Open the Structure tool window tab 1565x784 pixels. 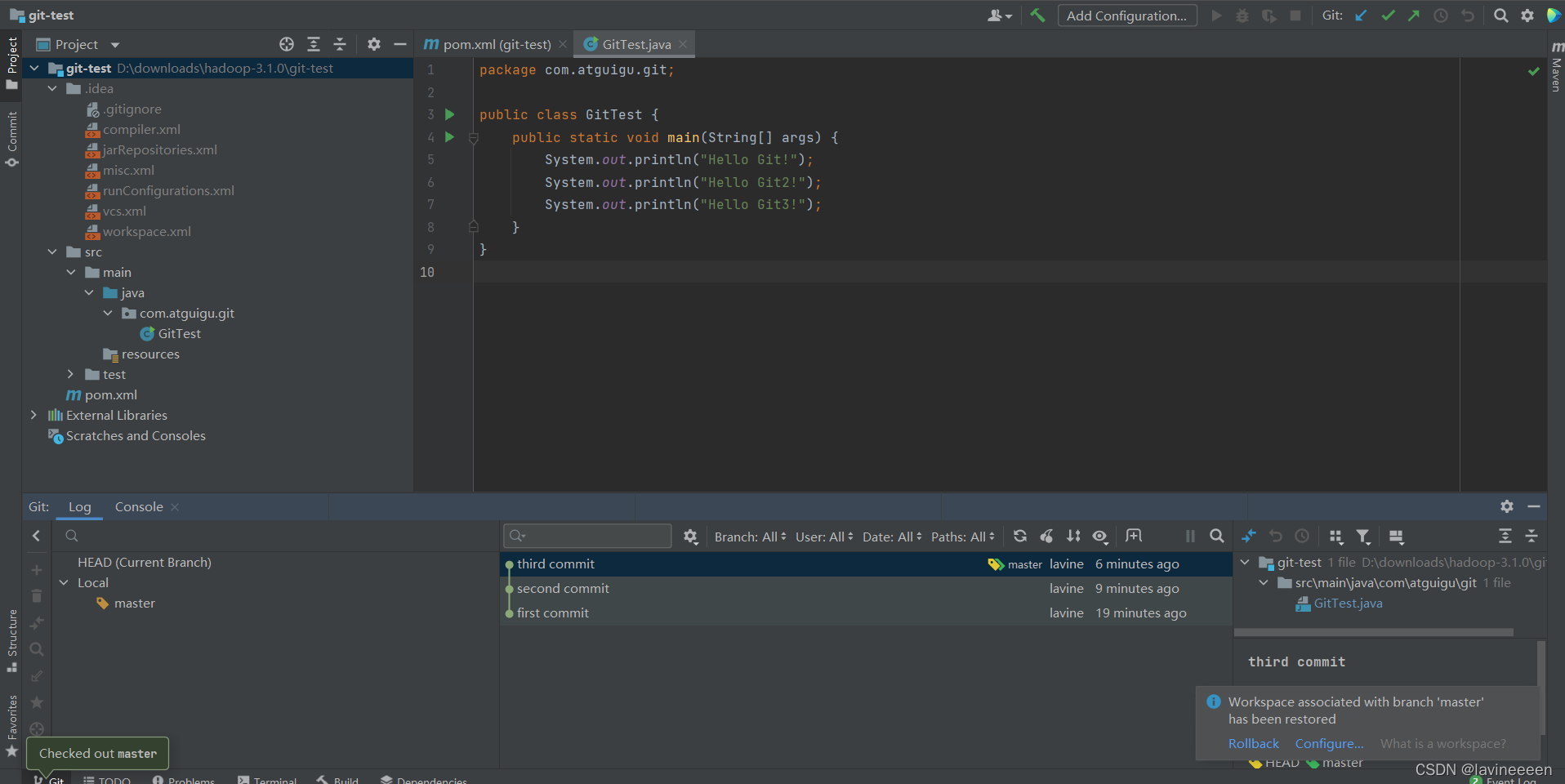coord(11,641)
